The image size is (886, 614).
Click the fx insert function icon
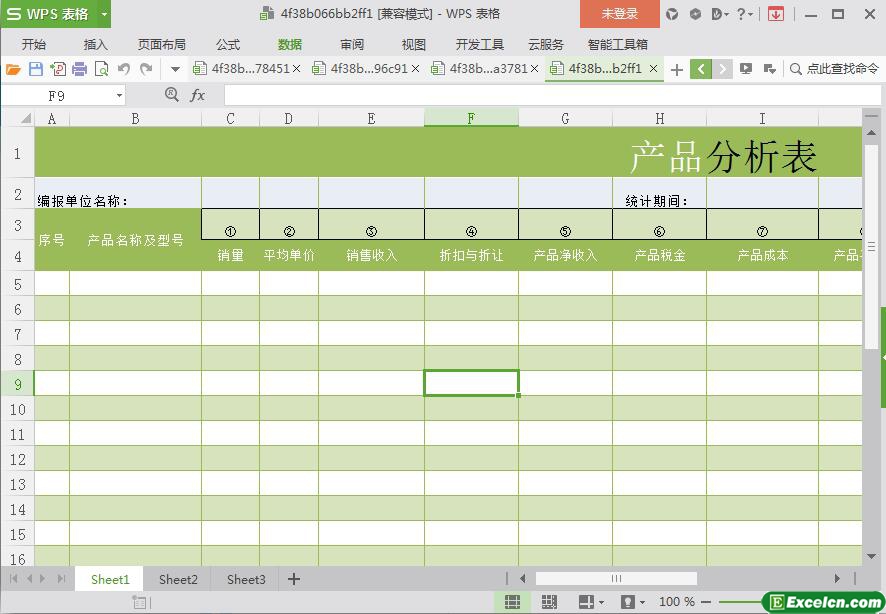pyautogui.click(x=198, y=95)
